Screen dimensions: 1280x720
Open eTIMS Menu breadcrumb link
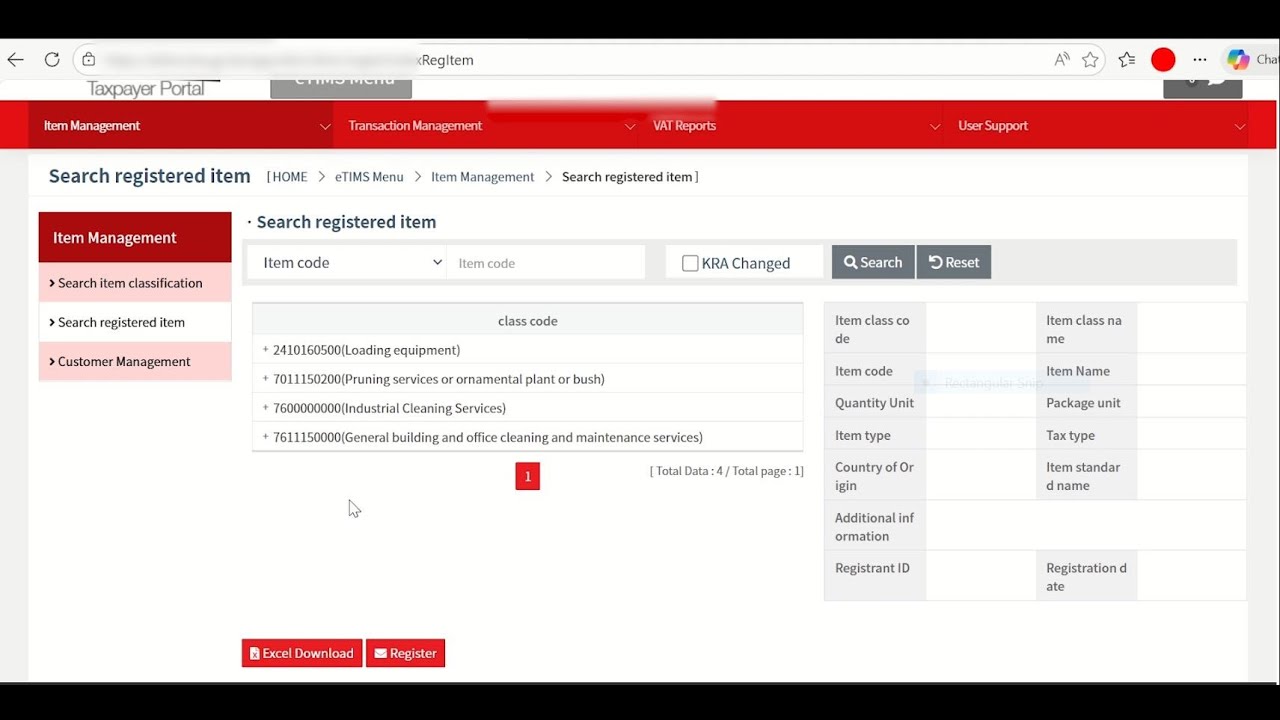click(369, 177)
